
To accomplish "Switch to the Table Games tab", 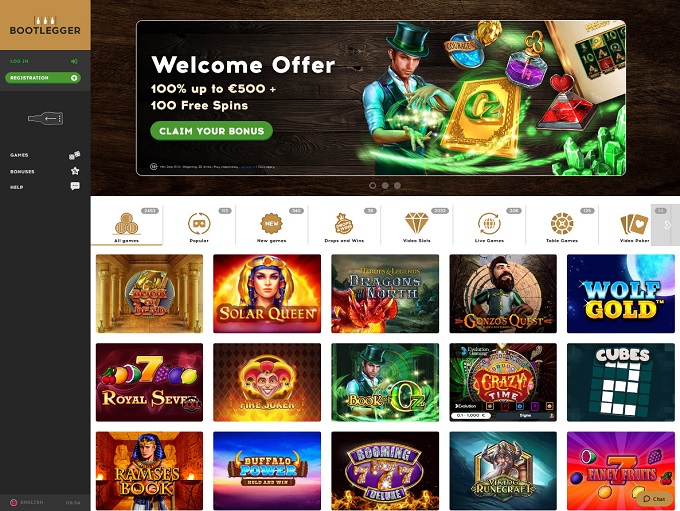I will pos(562,226).
